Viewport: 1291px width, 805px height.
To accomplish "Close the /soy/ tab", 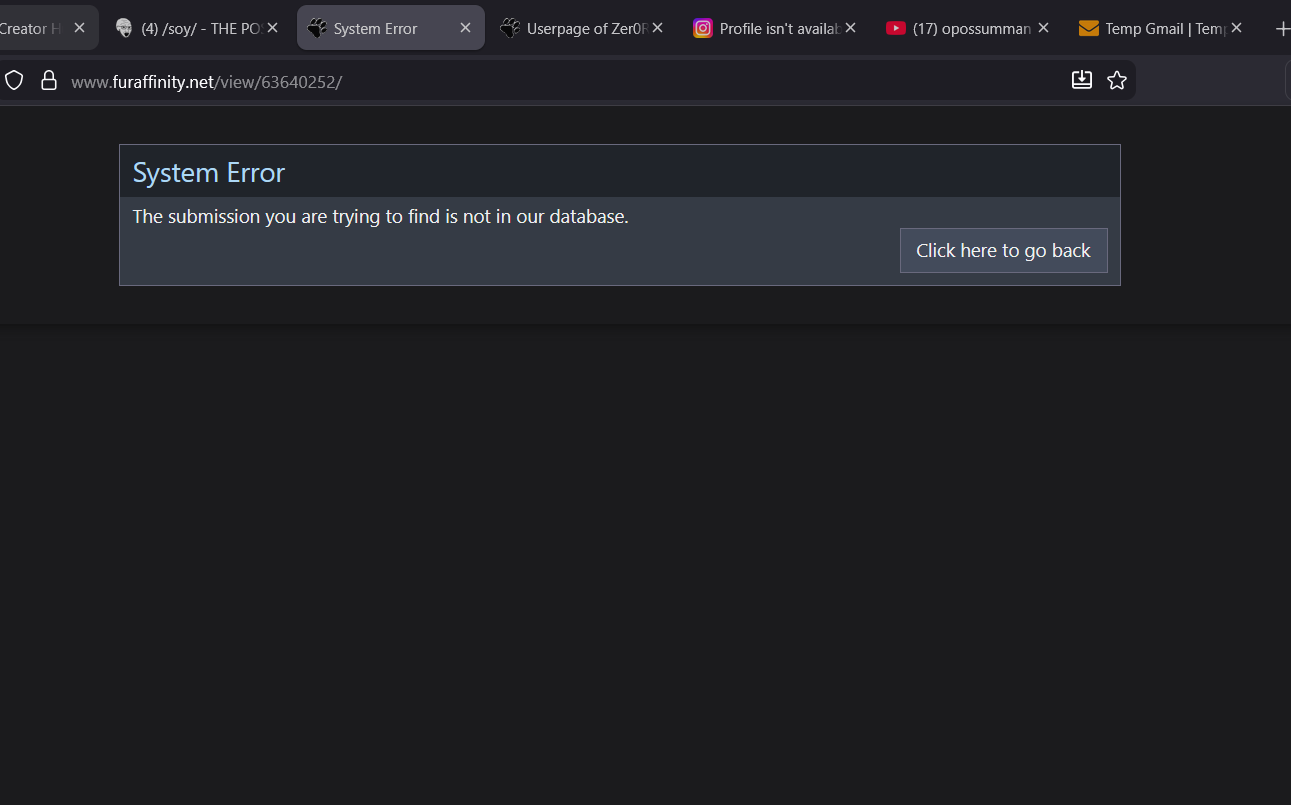I will coord(272,28).
